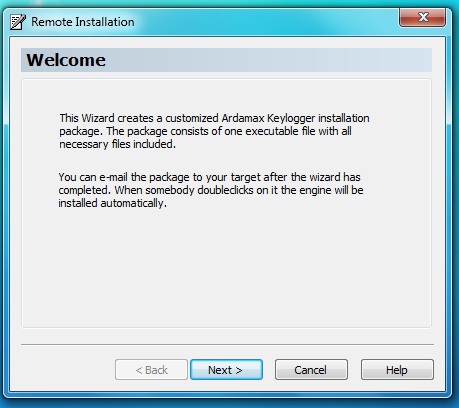
Task: Click the blue header banner right of Welcome
Action: [x=267, y=60]
